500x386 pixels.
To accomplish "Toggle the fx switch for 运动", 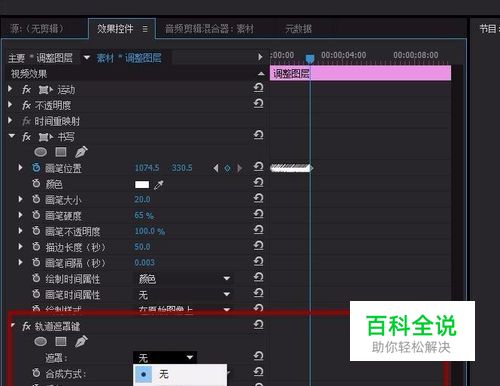I will tap(26, 90).
